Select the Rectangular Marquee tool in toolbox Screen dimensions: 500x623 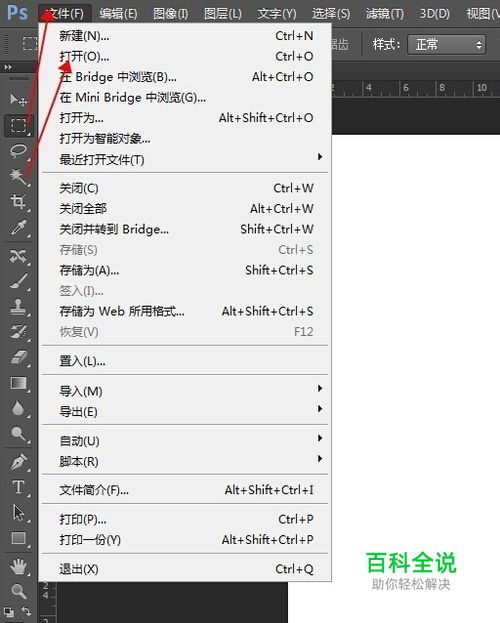pyautogui.click(x=18, y=126)
